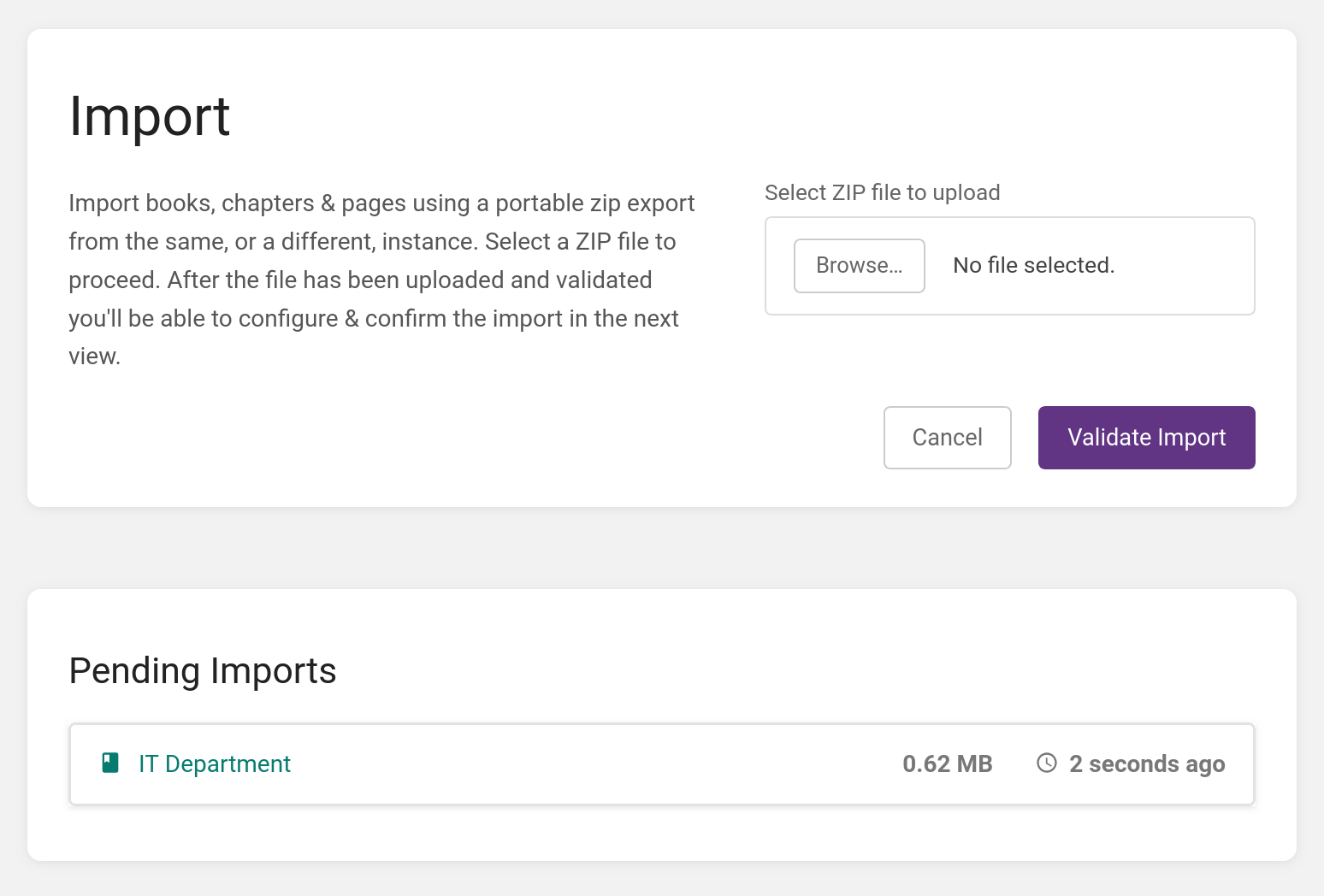The height and width of the screenshot is (896, 1324).
Task: Click the book icon beside IT Department
Action: (110, 763)
